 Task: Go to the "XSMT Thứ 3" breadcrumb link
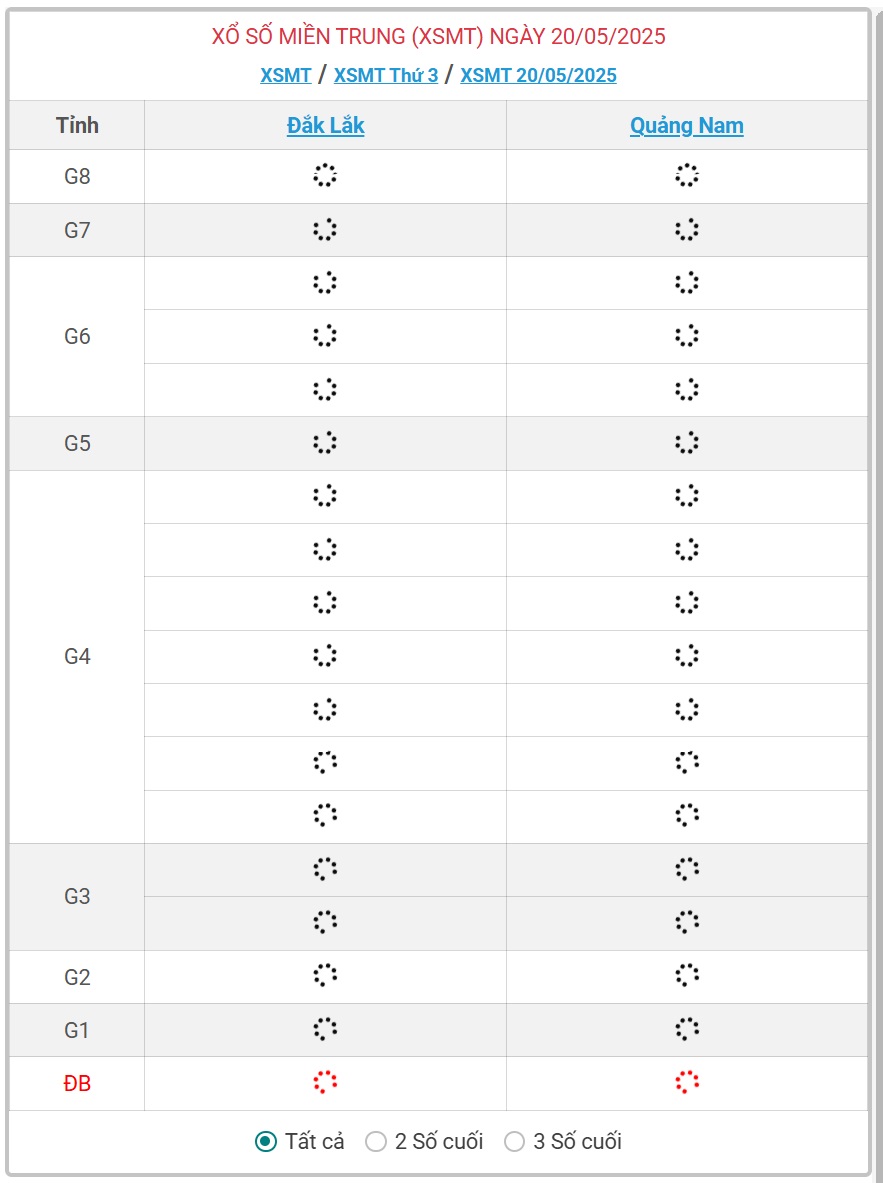(386, 75)
